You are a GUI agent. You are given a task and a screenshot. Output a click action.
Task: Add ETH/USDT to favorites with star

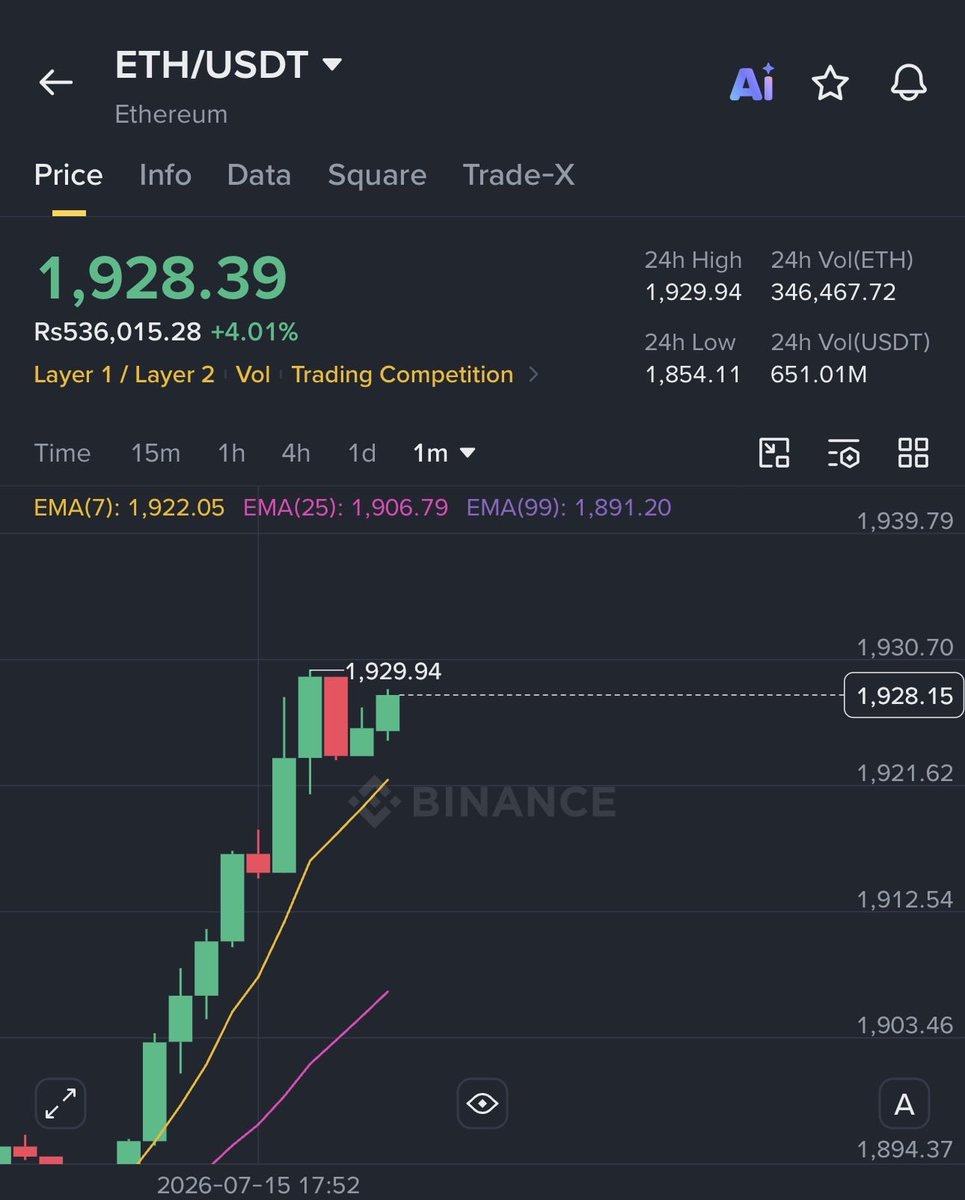click(x=830, y=83)
